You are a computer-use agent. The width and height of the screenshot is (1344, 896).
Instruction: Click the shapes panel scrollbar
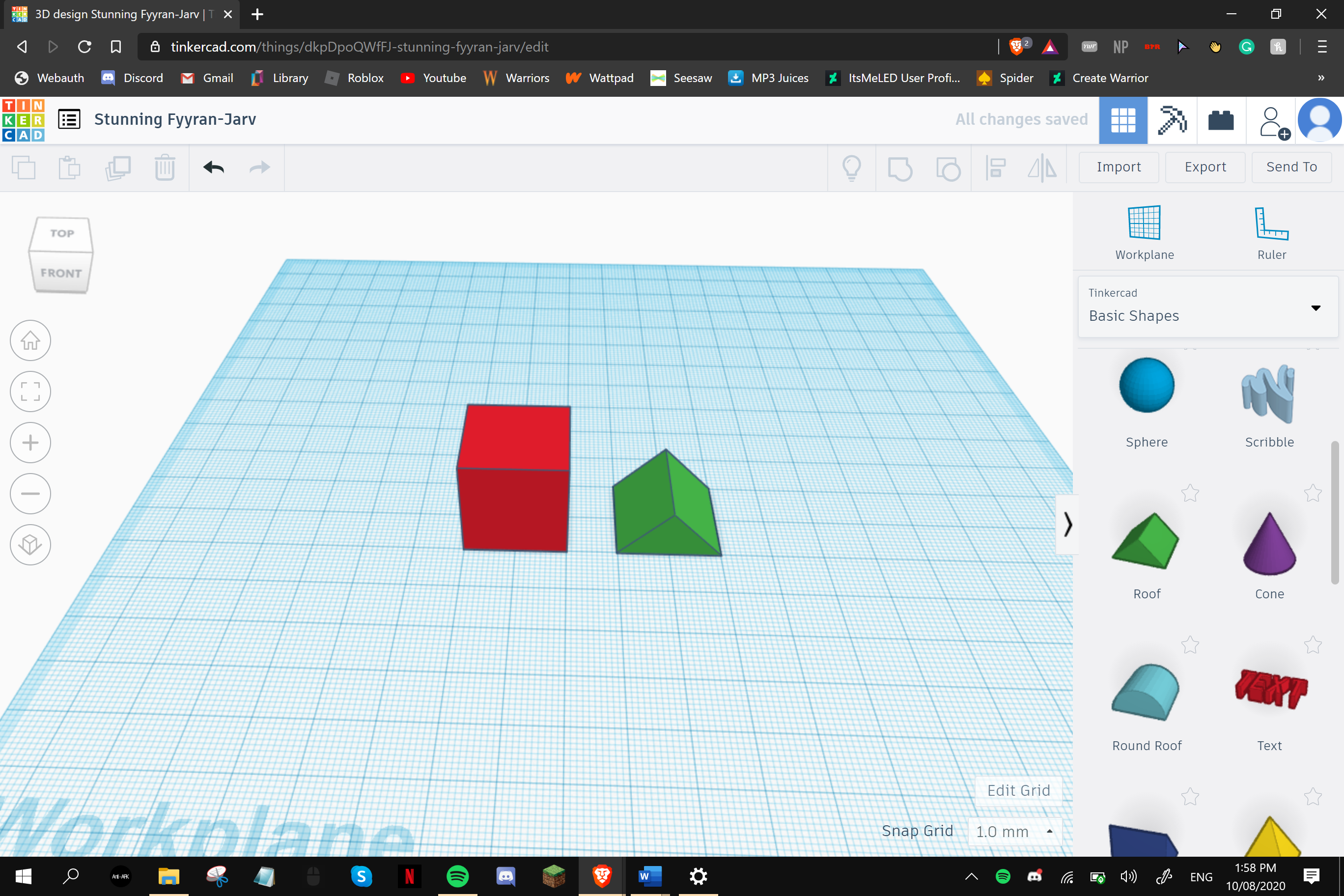tap(1335, 512)
